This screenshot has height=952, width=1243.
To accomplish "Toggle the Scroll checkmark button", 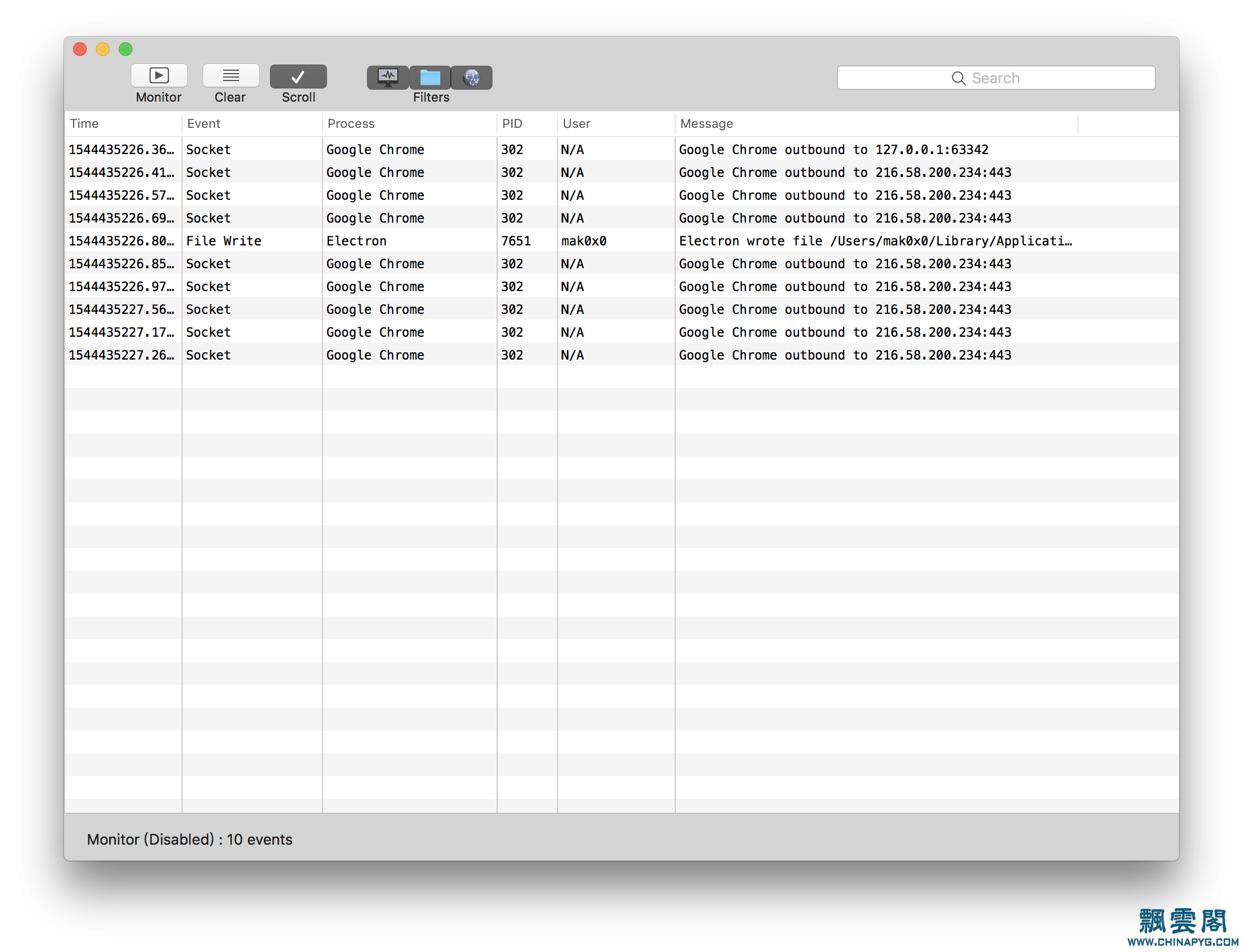I will (298, 76).
